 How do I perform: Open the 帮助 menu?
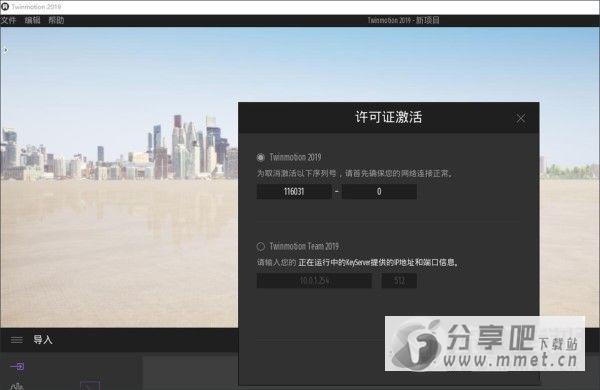pyautogui.click(x=56, y=20)
